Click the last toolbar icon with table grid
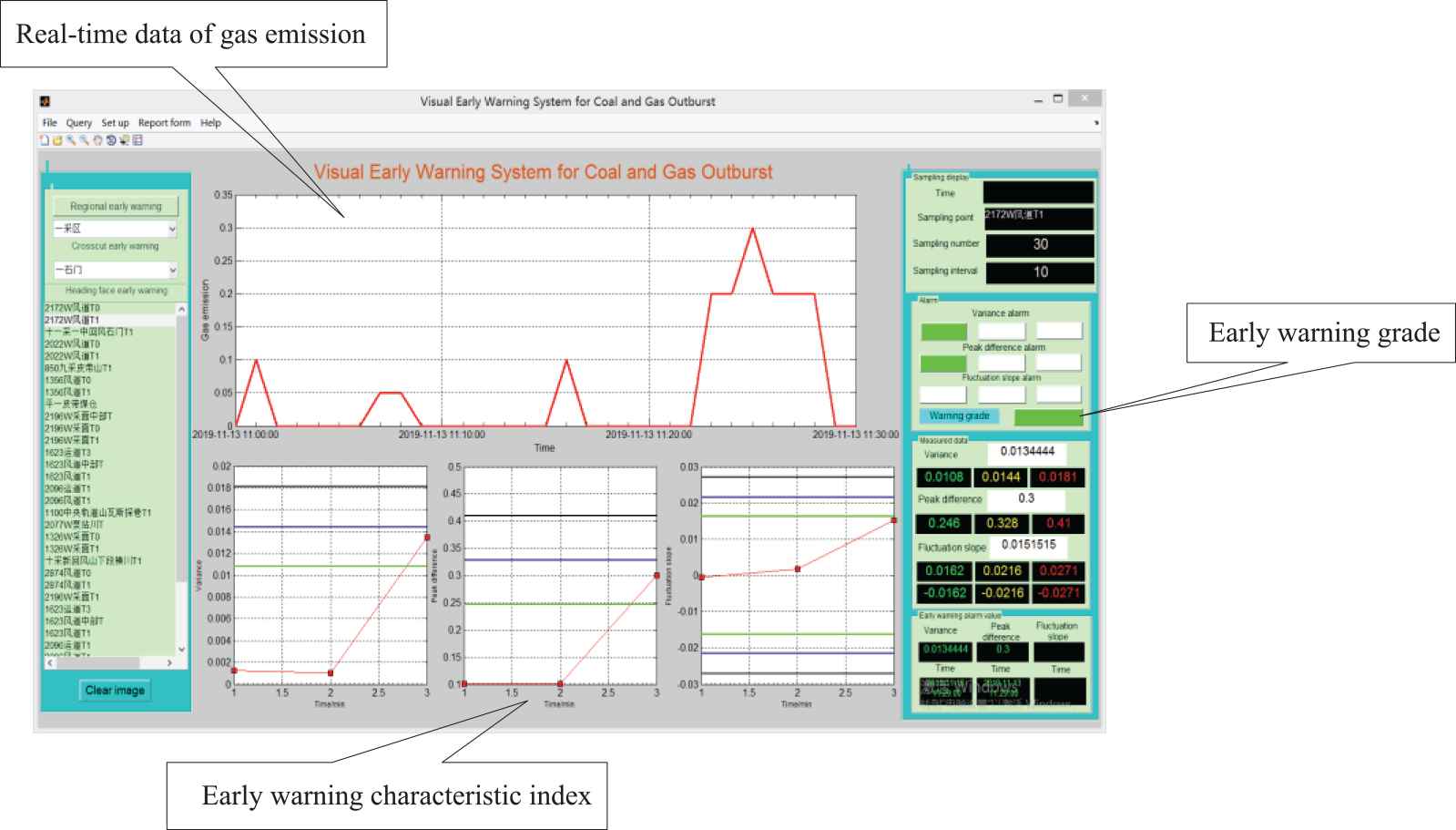1456x830 pixels. (137, 140)
